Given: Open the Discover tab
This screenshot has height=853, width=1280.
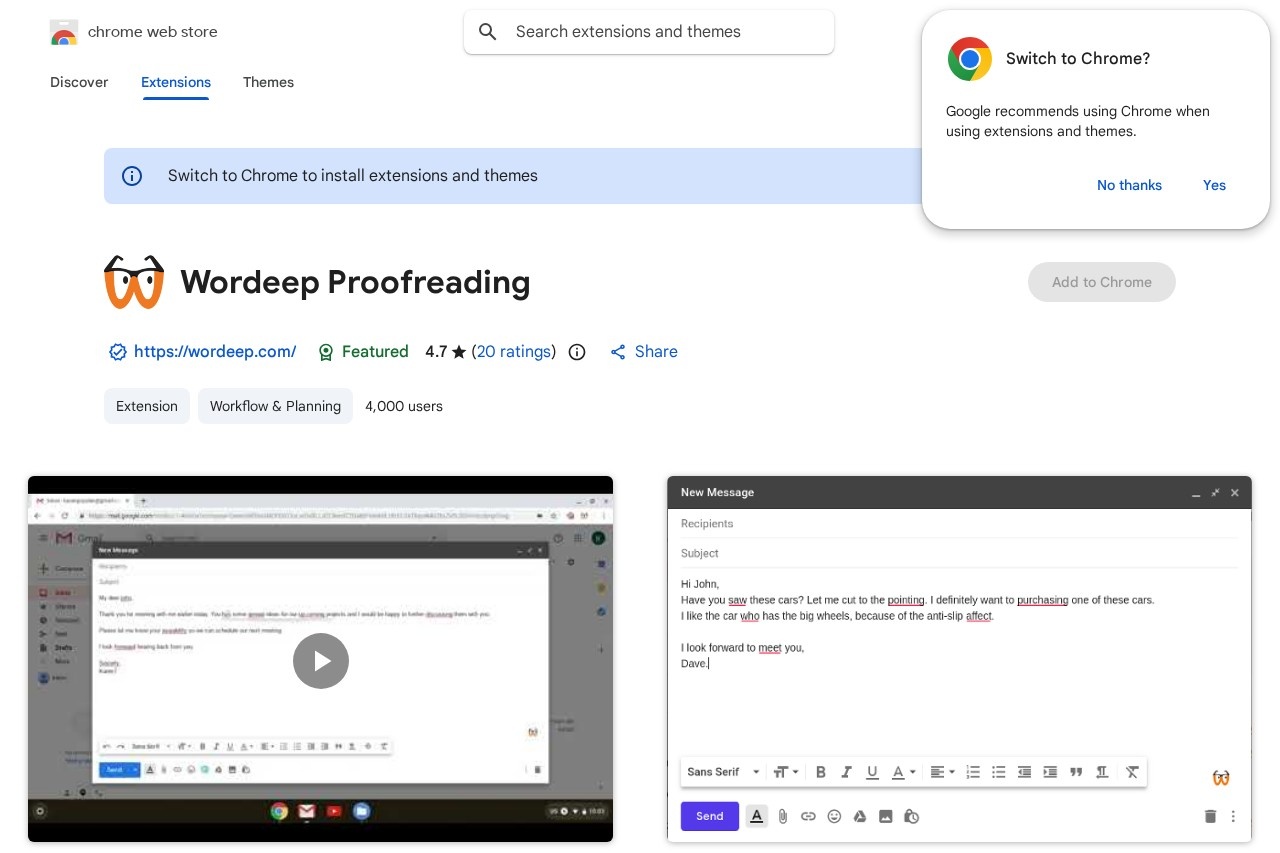Looking at the screenshot, I should 79,82.
